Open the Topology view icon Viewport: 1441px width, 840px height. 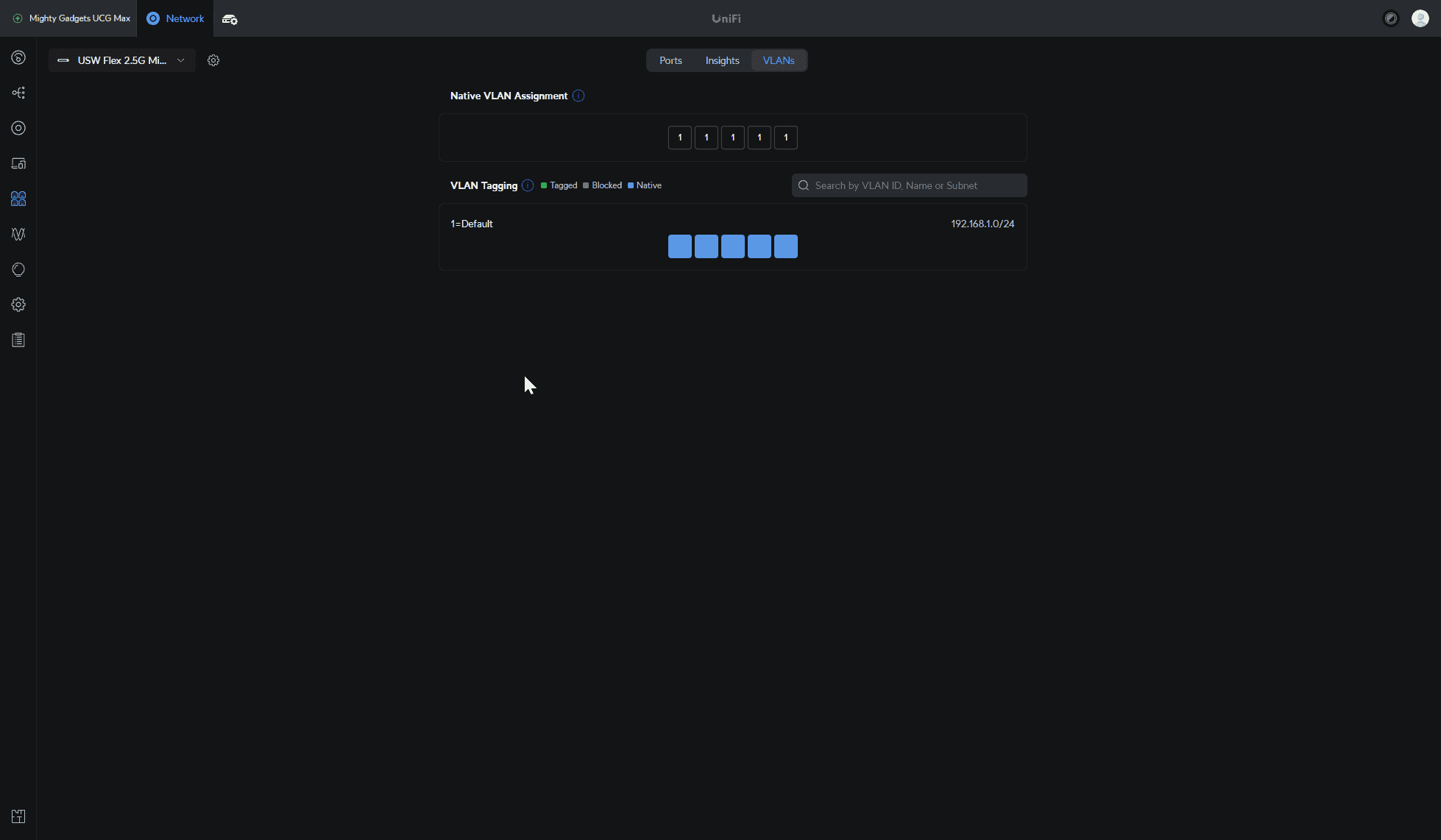tap(18, 93)
